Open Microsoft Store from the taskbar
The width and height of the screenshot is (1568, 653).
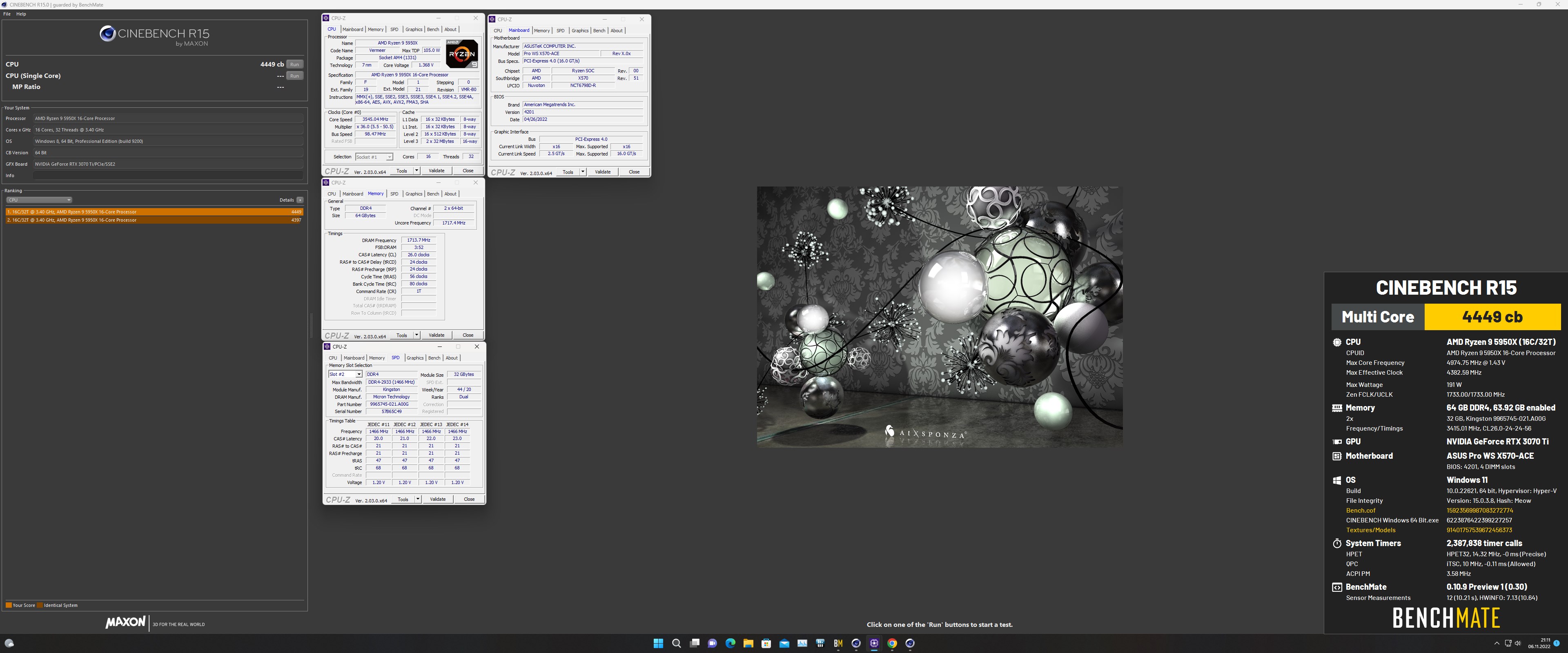(x=766, y=643)
